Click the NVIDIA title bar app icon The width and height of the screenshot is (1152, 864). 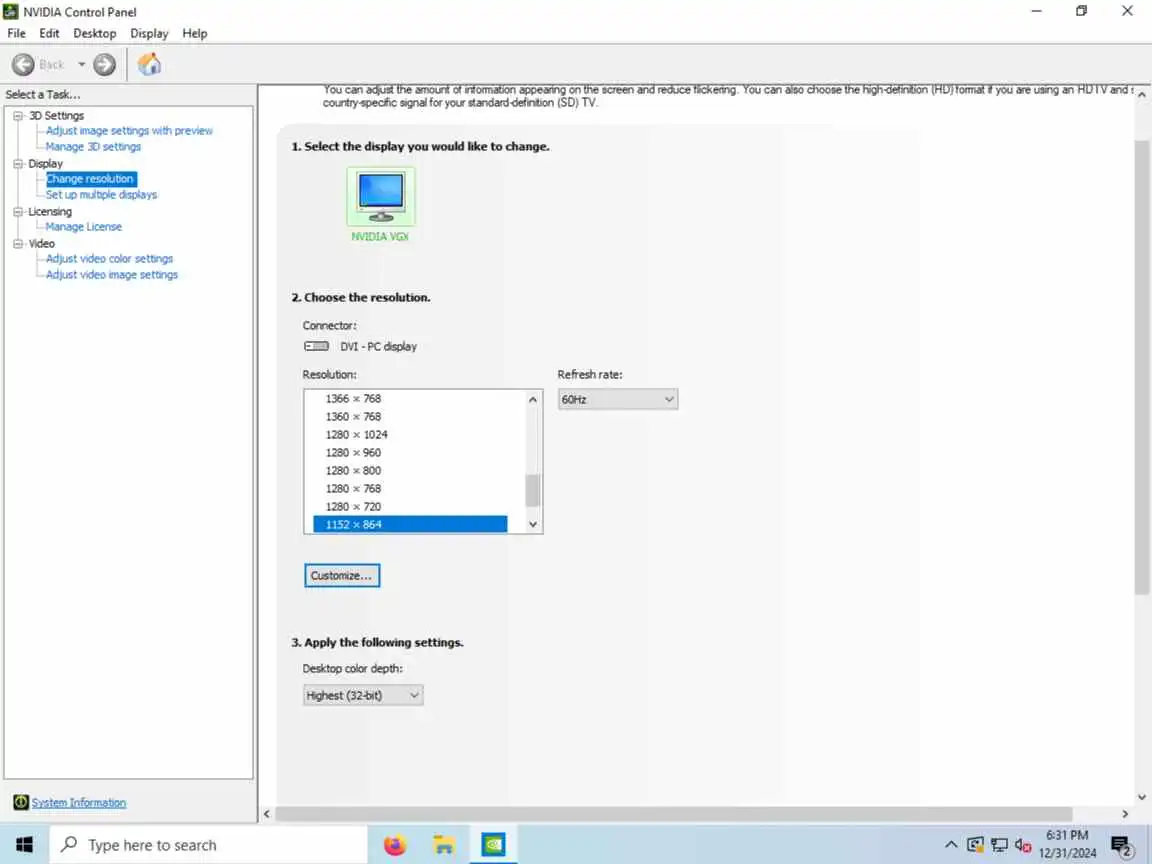pos(10,11)
